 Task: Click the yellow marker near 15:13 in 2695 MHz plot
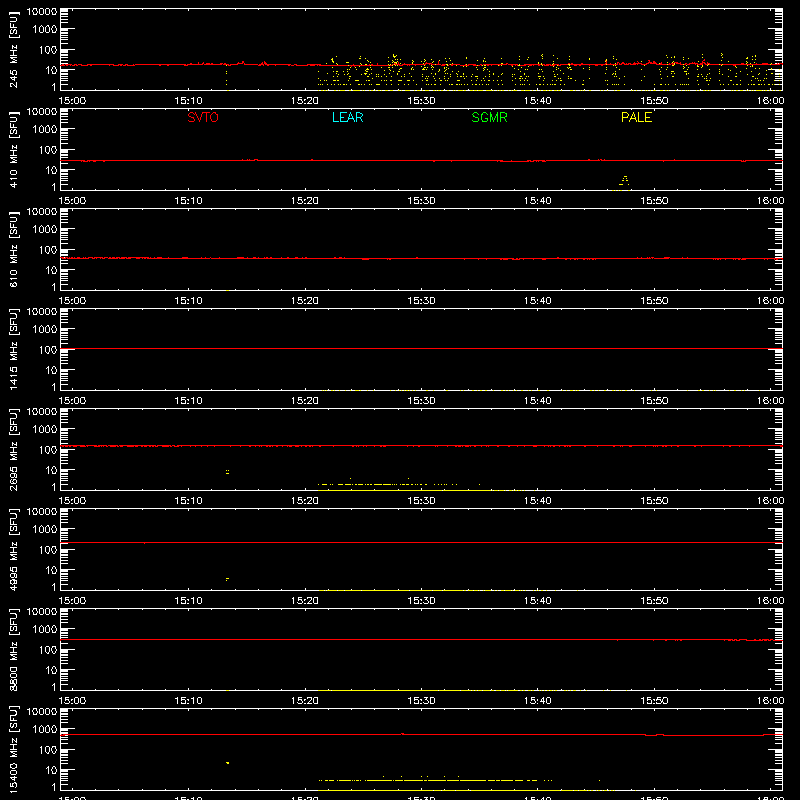pos(227,472)
